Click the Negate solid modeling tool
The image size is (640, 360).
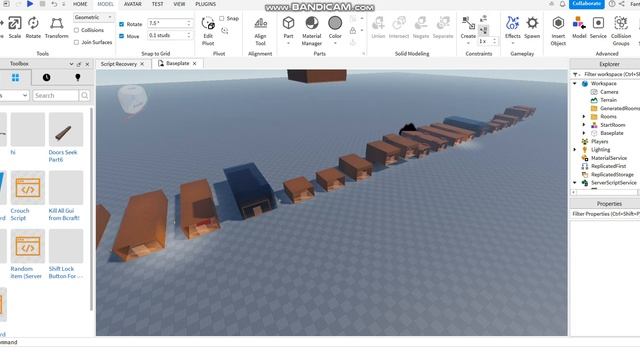[x=421, y=27]
